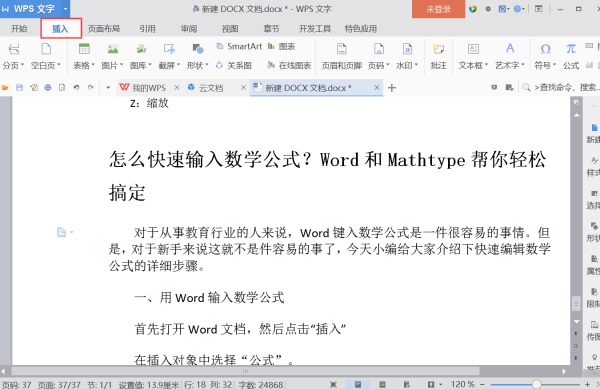This screenshot has height=389, width=600.
Task: Open the 开始 ribbon tab
Action: pos(19,29)
